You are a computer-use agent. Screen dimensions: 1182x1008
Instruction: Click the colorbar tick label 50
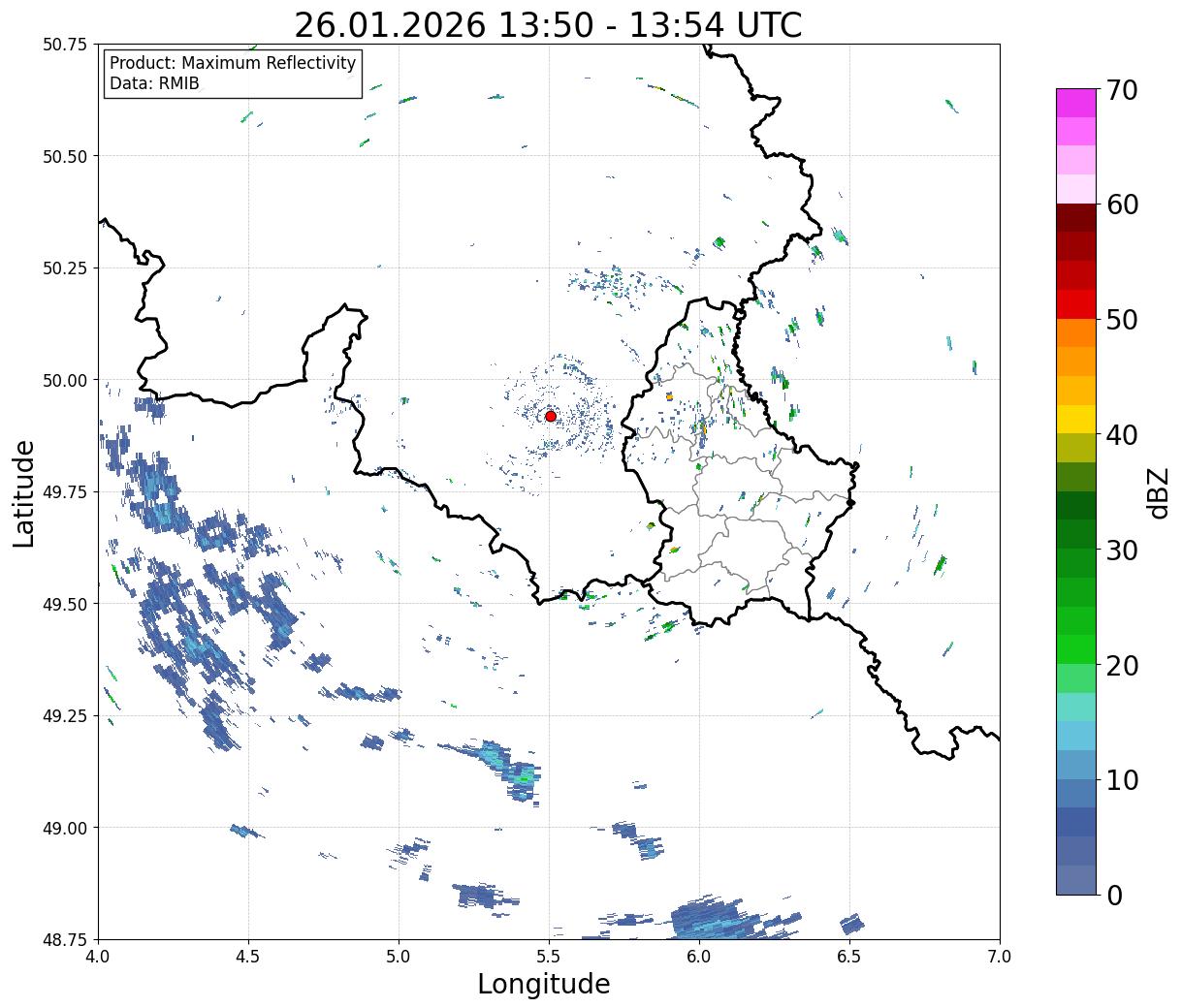(1121, 320)
